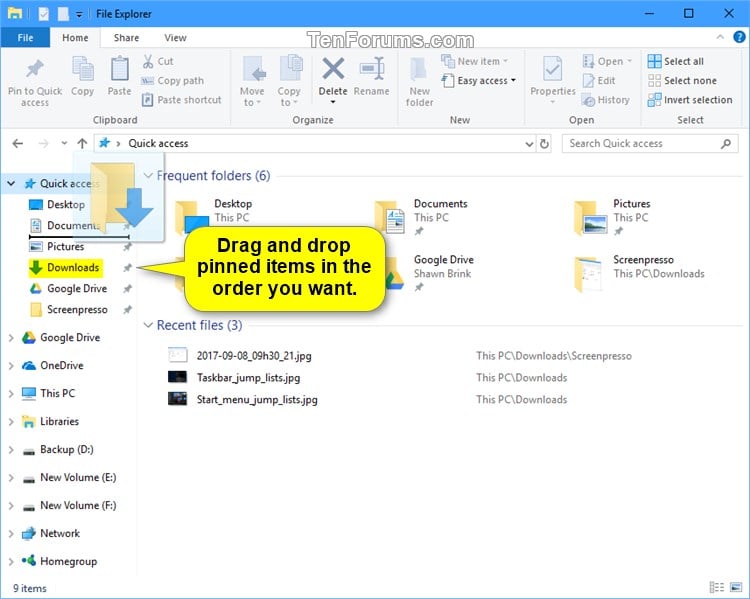Expand the This PC tree node

[x=11, y=393]
